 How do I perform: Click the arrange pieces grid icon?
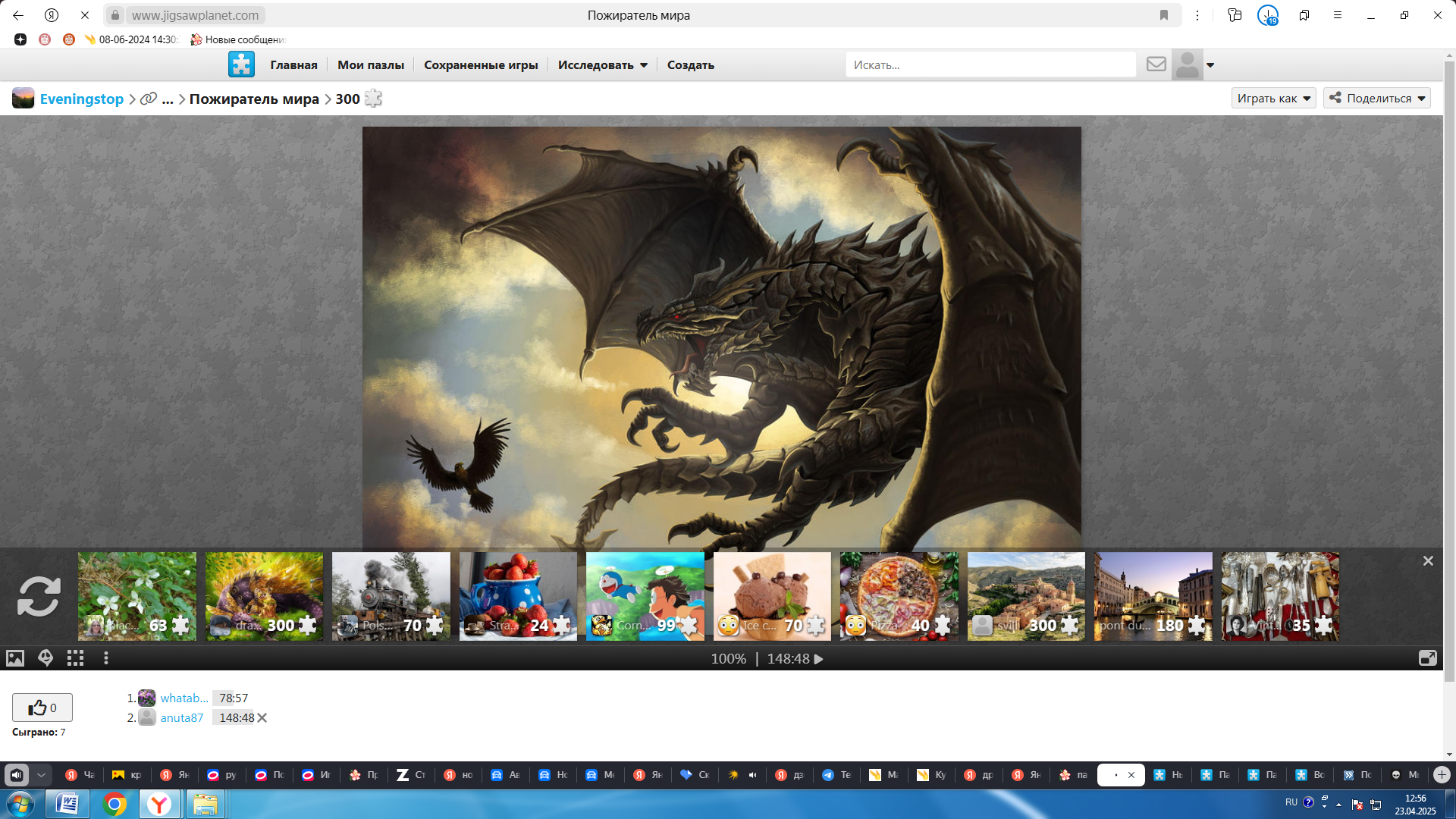click(75, 658)
